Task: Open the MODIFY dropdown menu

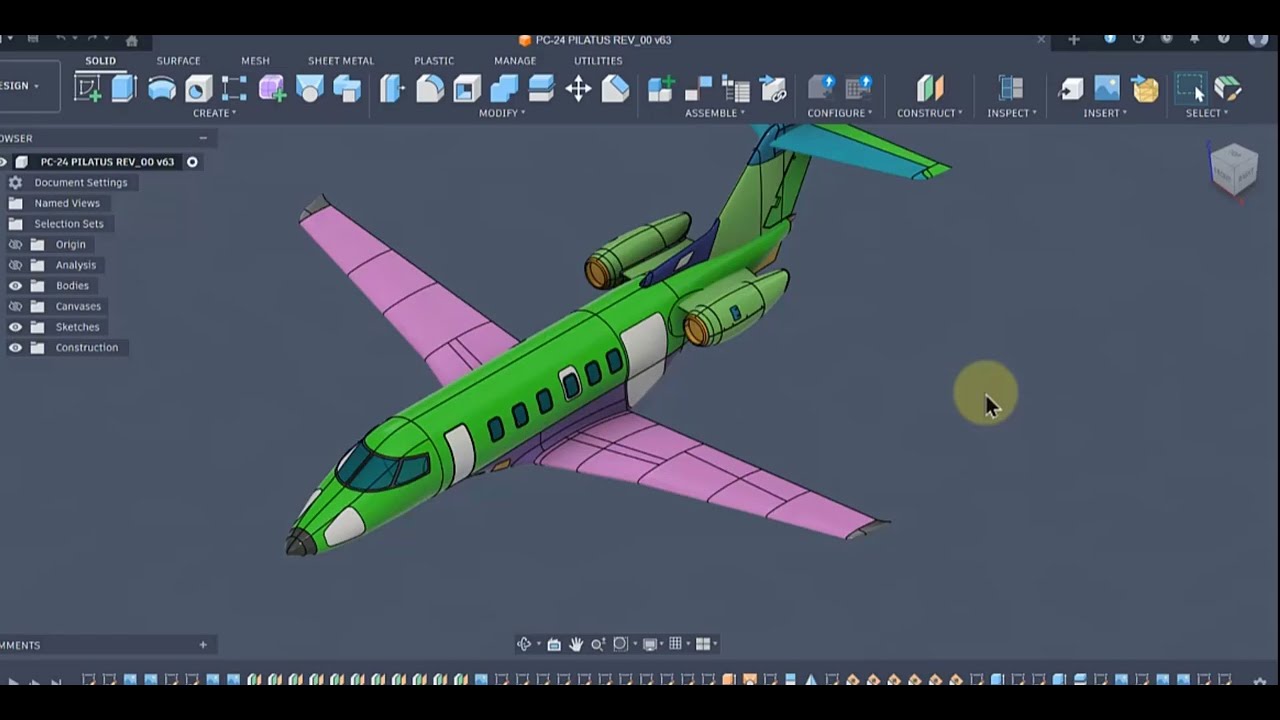Action: click(x=502, y=113)
